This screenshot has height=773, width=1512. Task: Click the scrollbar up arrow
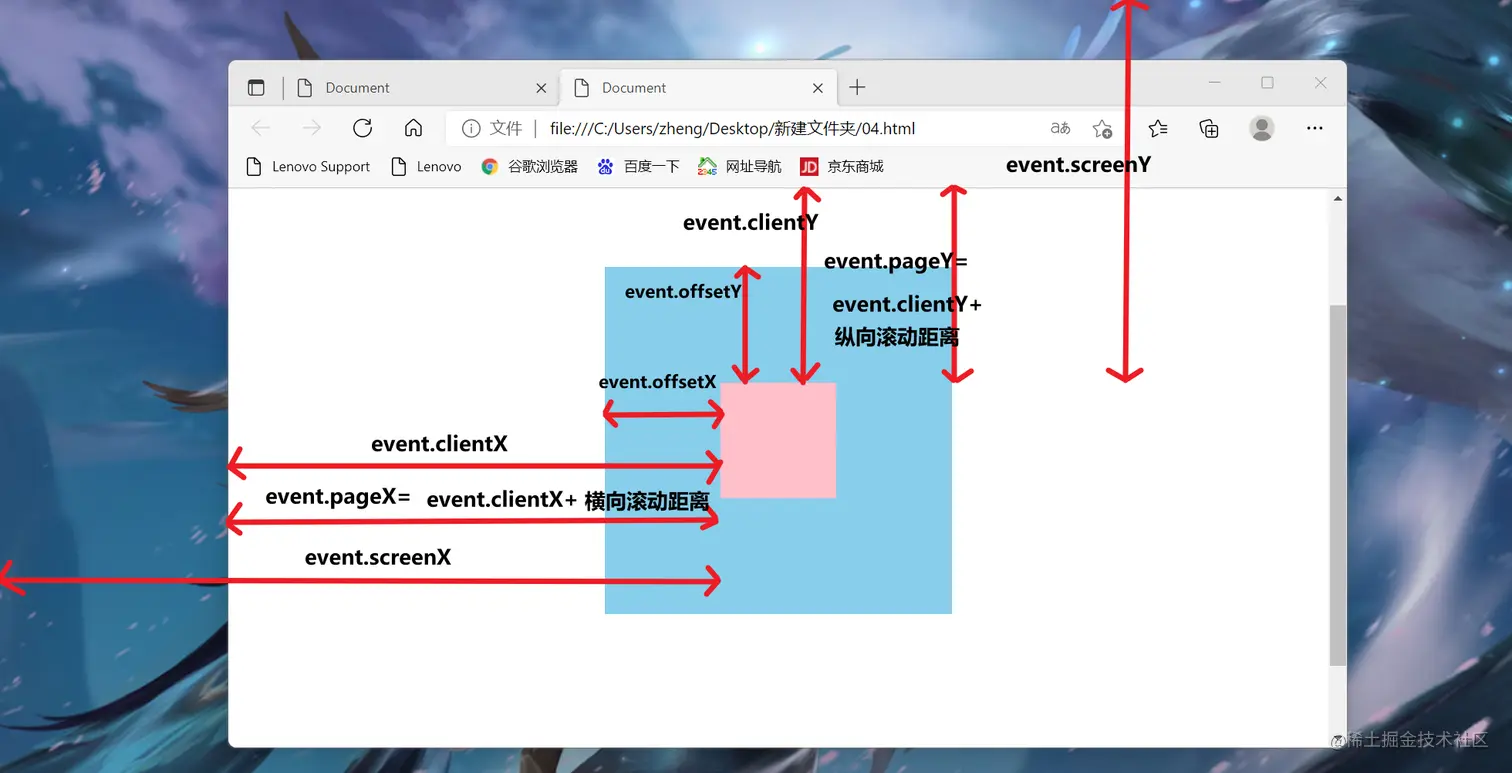[x=1338, y=199]
